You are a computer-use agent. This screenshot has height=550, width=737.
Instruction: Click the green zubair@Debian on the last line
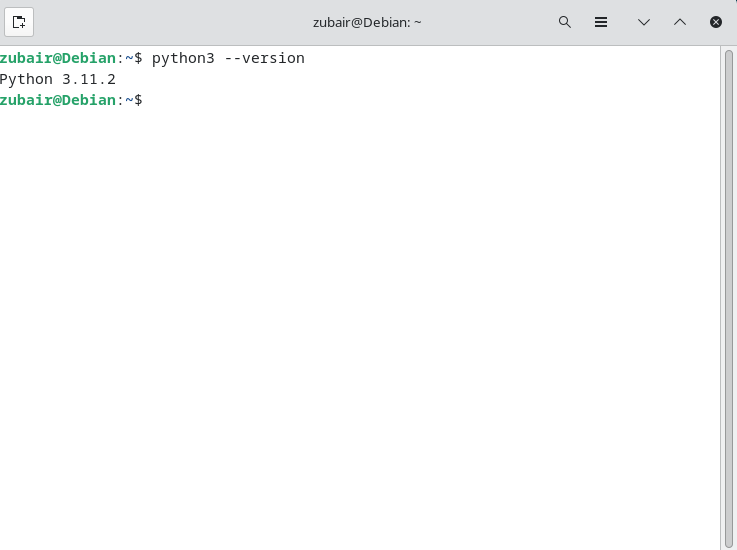pyautogui.click(x=58, y=100)
